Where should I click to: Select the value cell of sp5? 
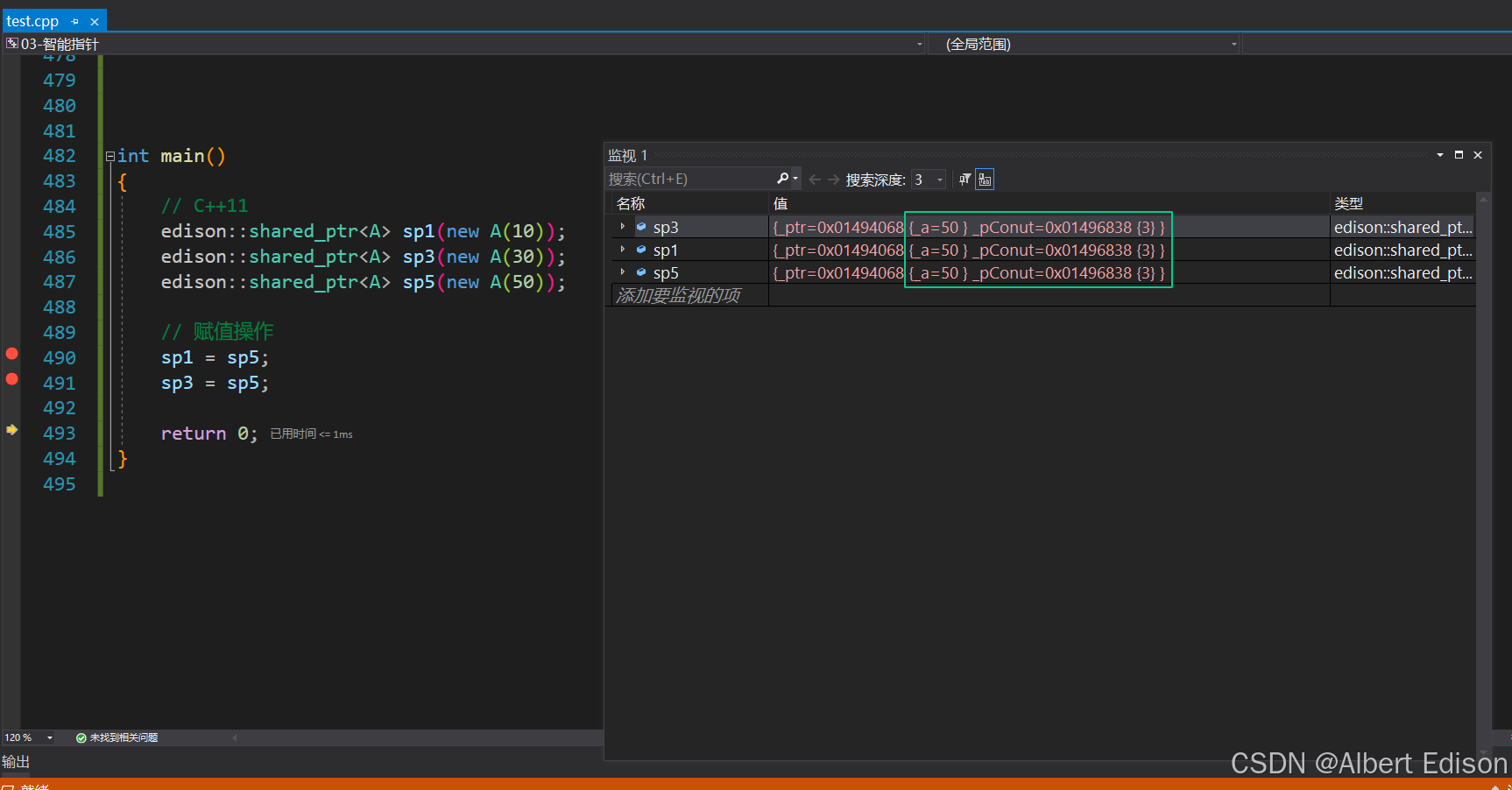pos(1049,272)
